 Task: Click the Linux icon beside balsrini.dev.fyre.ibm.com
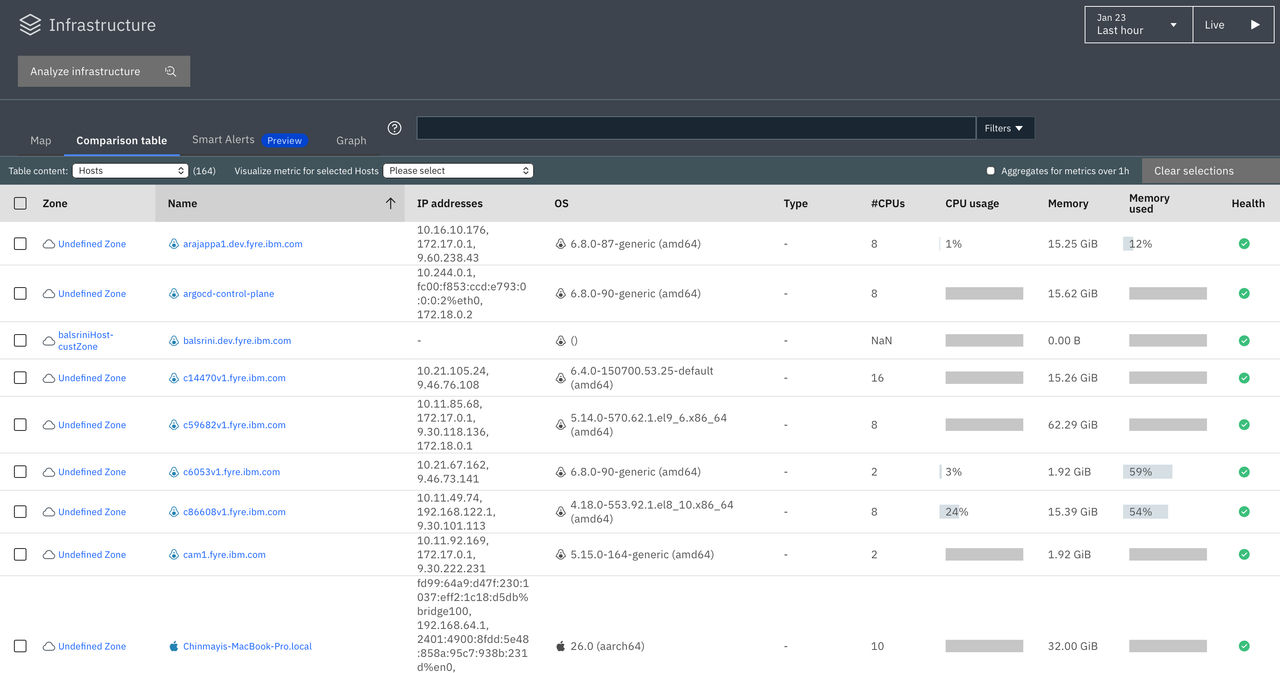[x=174, y=341]
